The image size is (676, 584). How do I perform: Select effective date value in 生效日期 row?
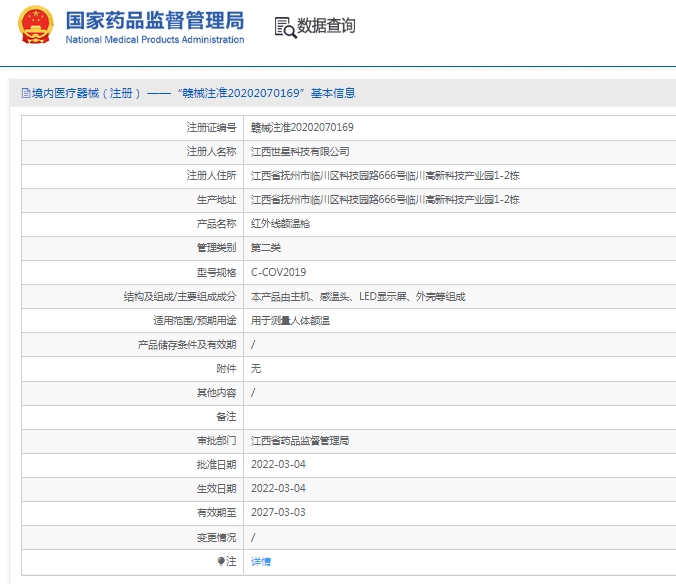pos(279,489)
